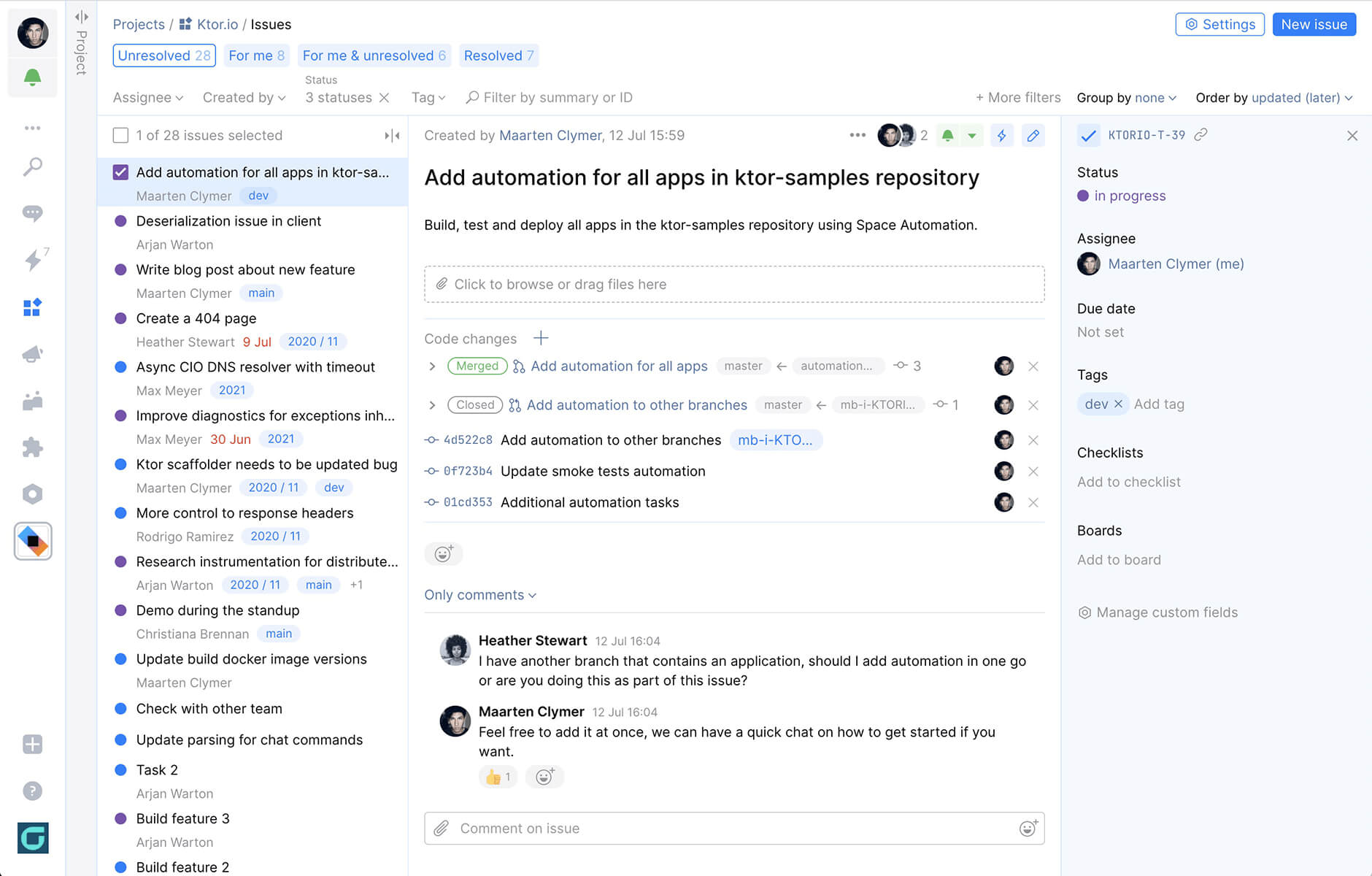Click the plus add icon in sidebar

click(x=32, y=744)
